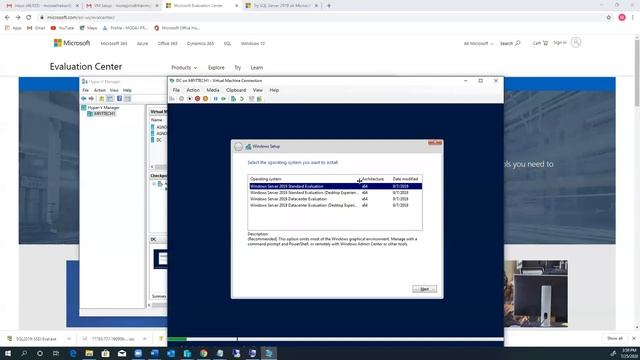640x360 pixels.
Task: Open the Cart on Microsoft site
Action: [x=540, y=43]
